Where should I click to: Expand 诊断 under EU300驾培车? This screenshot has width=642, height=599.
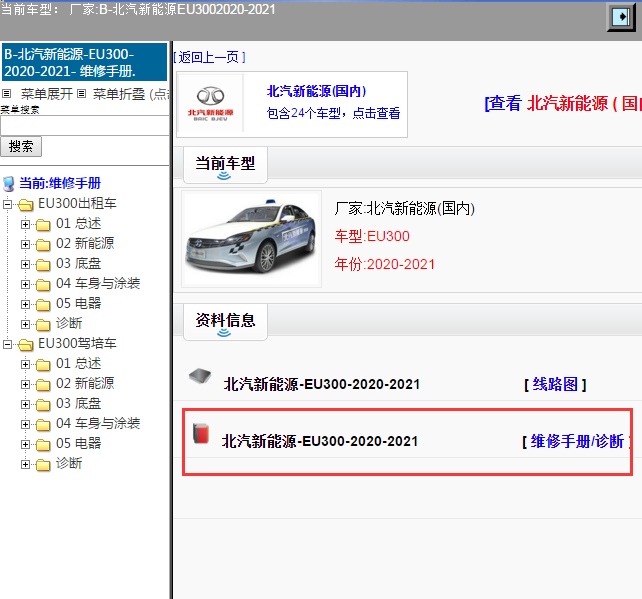(x=25, y=464)
